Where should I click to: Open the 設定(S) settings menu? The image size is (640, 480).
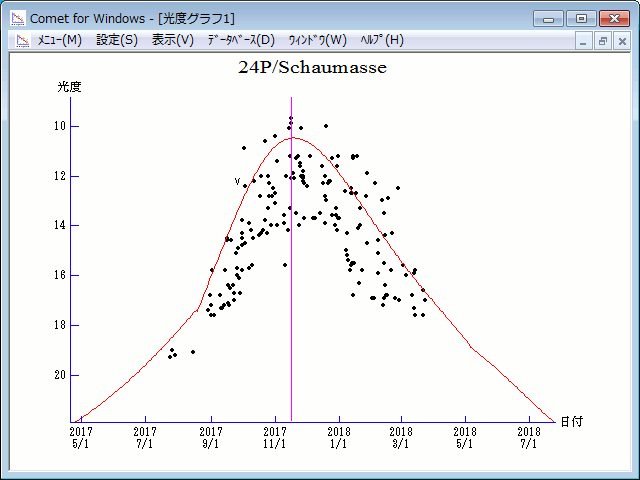(x=117, y=40)
